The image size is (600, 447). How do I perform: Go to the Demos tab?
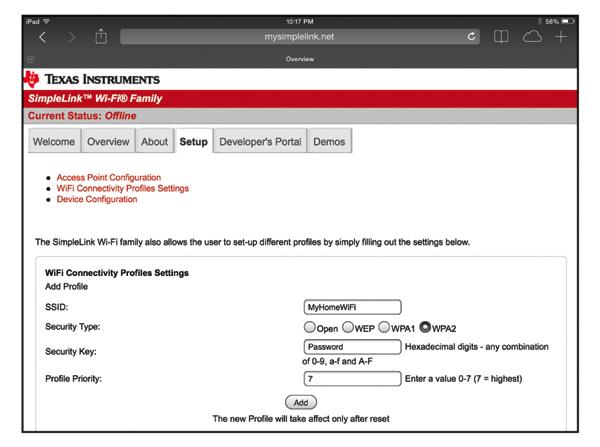(x=329, y=141)
